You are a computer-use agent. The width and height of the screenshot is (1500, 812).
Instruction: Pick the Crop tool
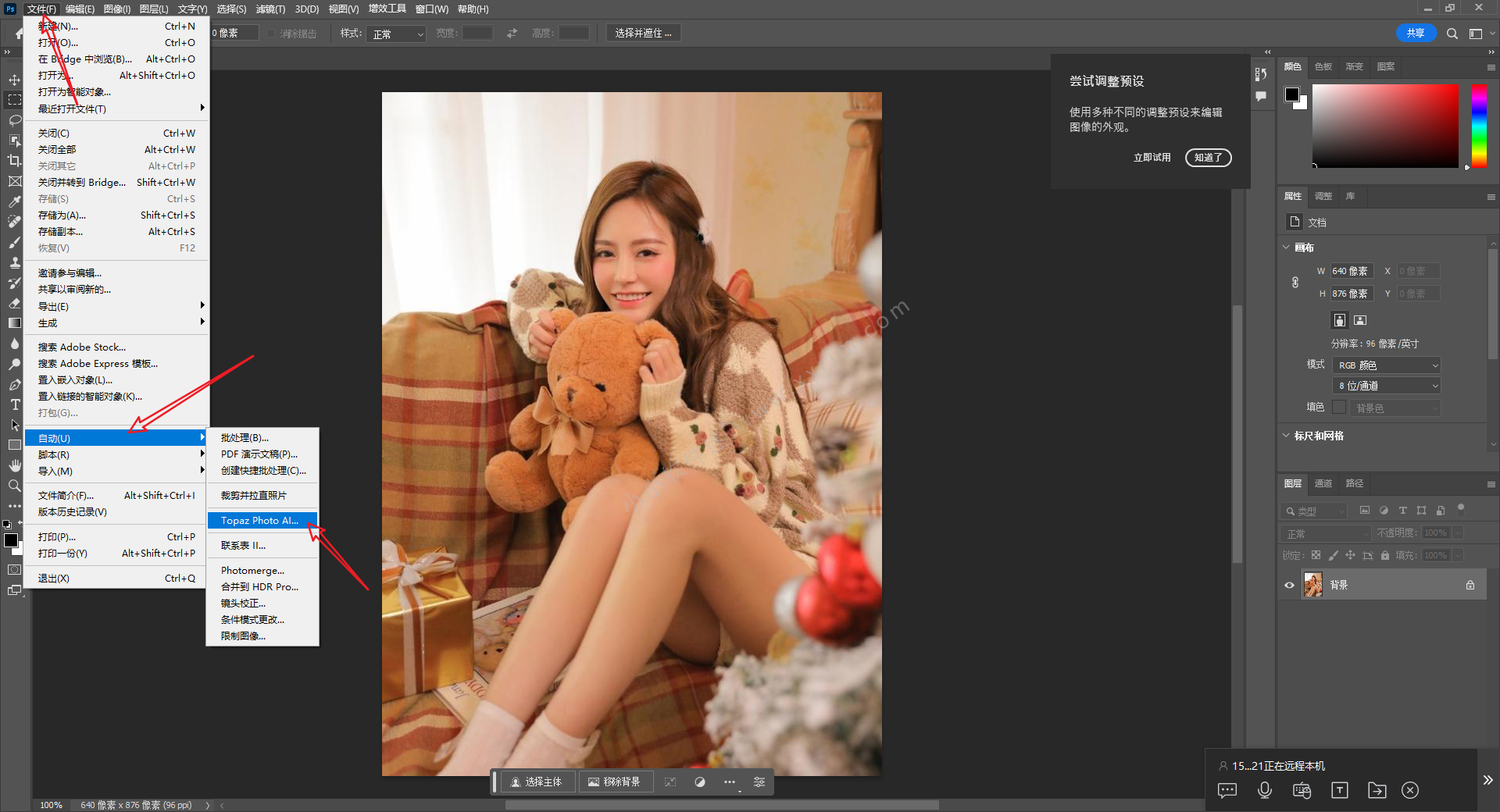coord(14,161)
